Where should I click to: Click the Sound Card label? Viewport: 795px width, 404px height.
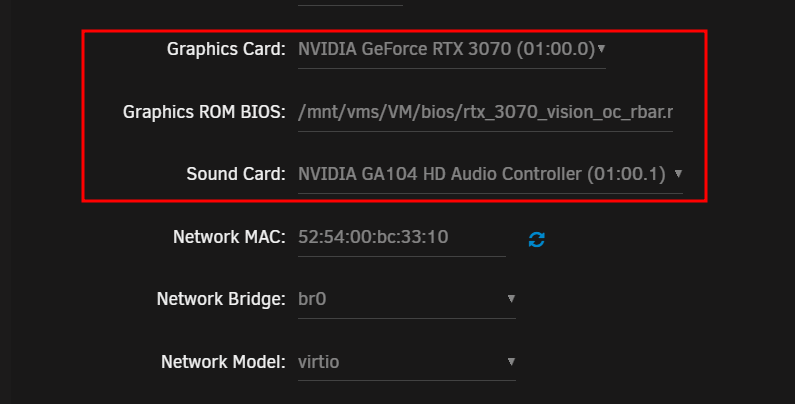pyautogui.click(x=236, y=174)
